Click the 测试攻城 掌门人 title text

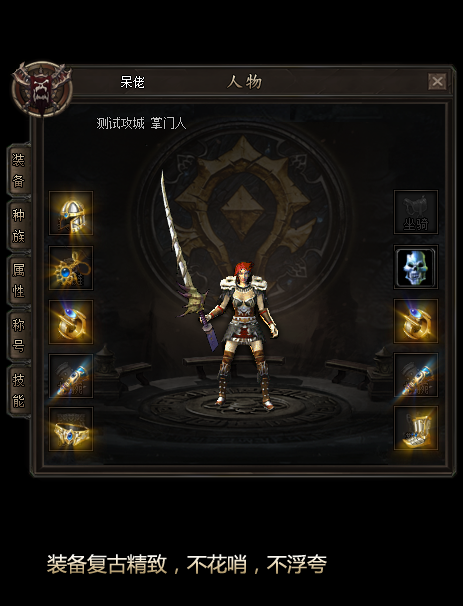[x=141, y=123]
